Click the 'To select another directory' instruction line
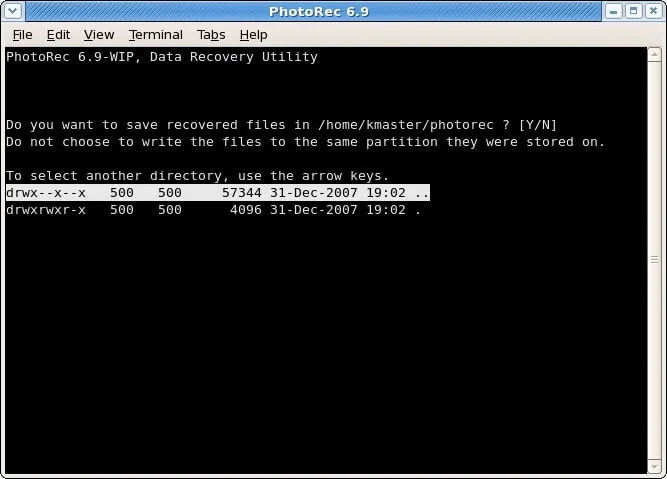Screen dimensions: 667x479 click(x=197, y=176)
